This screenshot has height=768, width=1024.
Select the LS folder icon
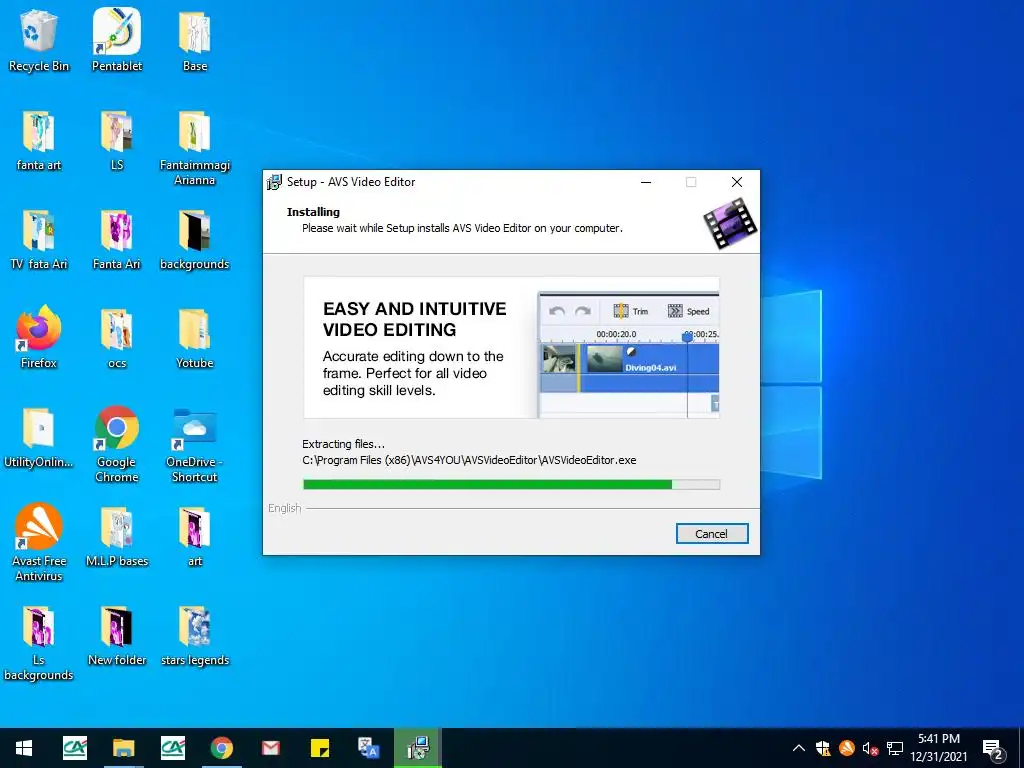tap(117, 140)
